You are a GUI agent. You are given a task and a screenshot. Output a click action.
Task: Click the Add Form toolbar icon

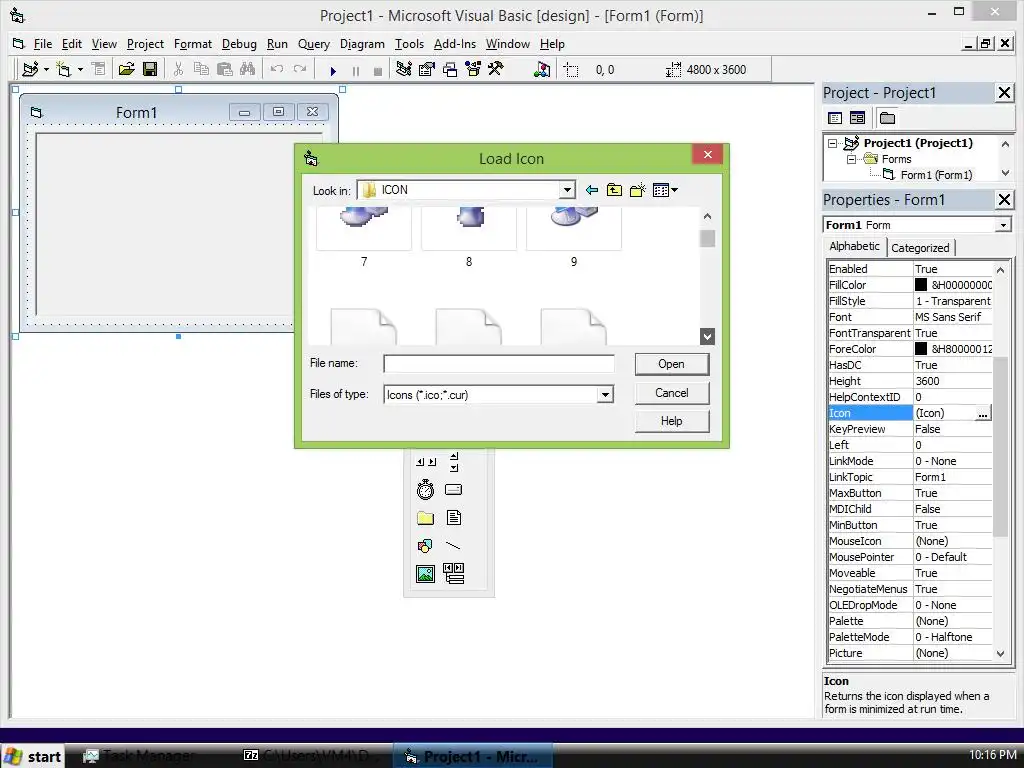(x=63, y=69)
